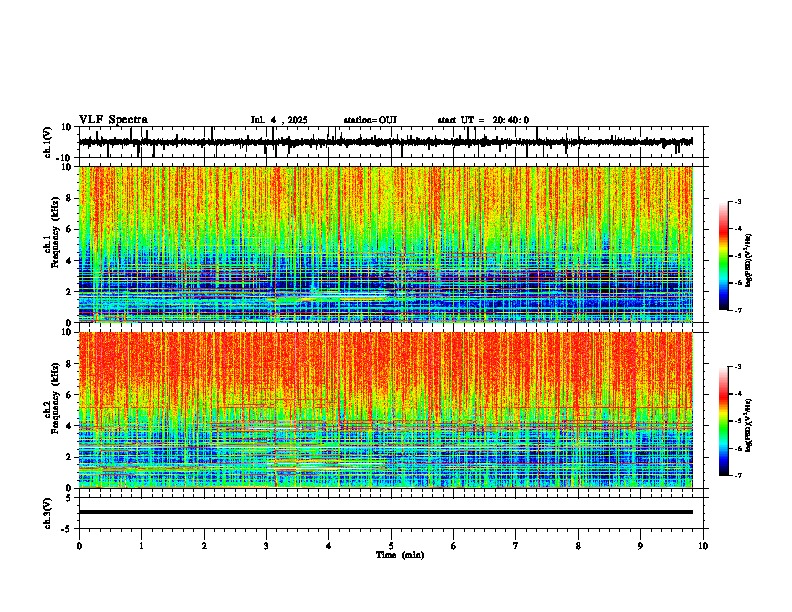
Task: Click the "-5" tick on ch.3(V) axis
Action: click(x=66, y=529)
